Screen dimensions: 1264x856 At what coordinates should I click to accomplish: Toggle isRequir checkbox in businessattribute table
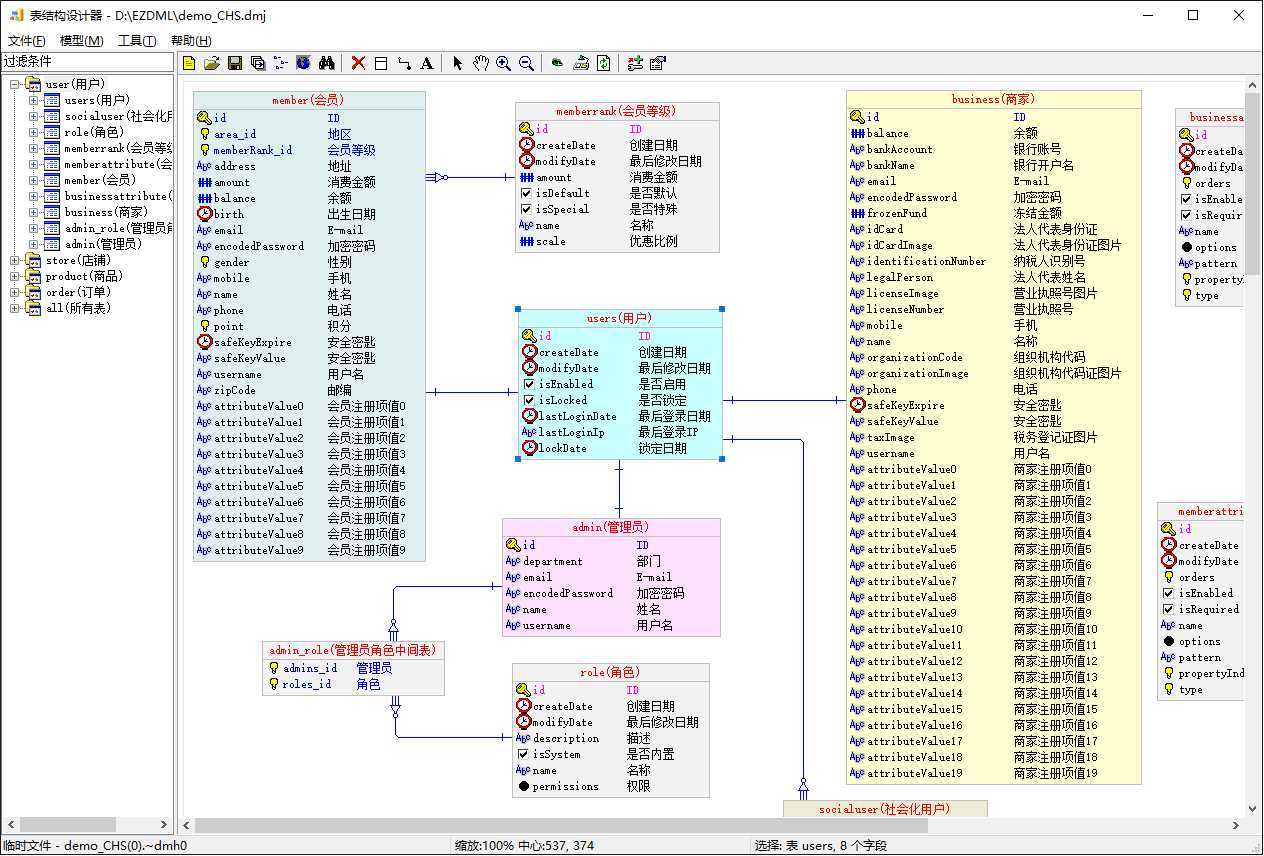pyautogui.click(x=1187, y=215)
